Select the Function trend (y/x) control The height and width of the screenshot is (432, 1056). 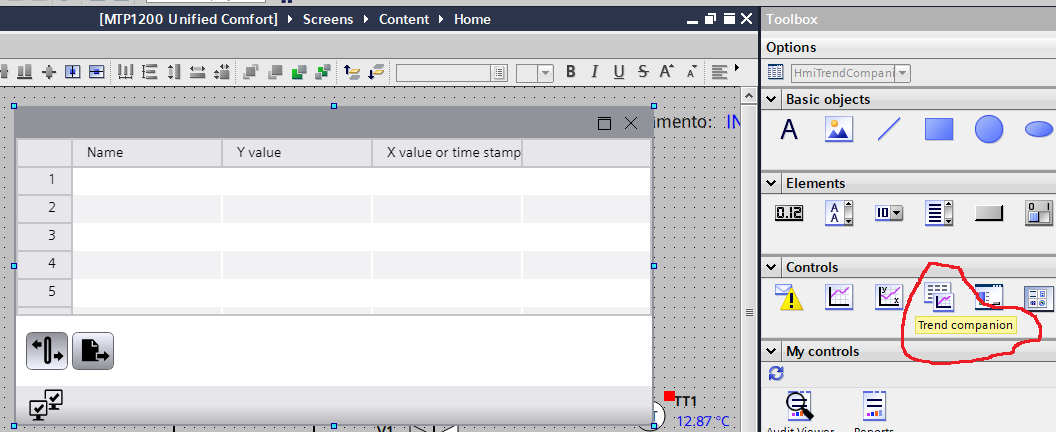[x=889, y=297]
